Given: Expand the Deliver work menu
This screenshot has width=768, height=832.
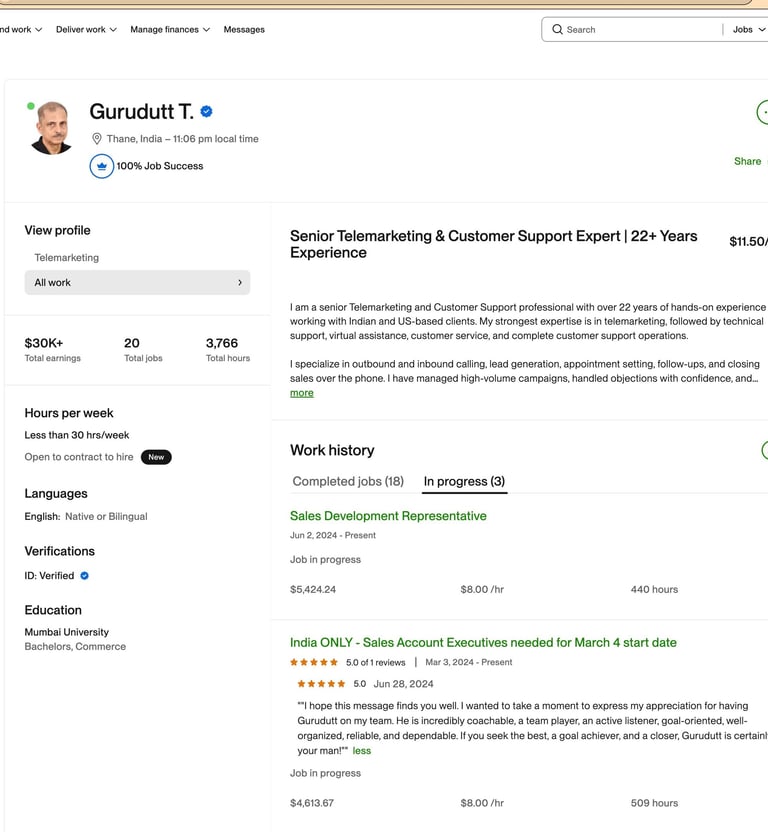Looking at the screenshot, I should (x=86, y=30).
